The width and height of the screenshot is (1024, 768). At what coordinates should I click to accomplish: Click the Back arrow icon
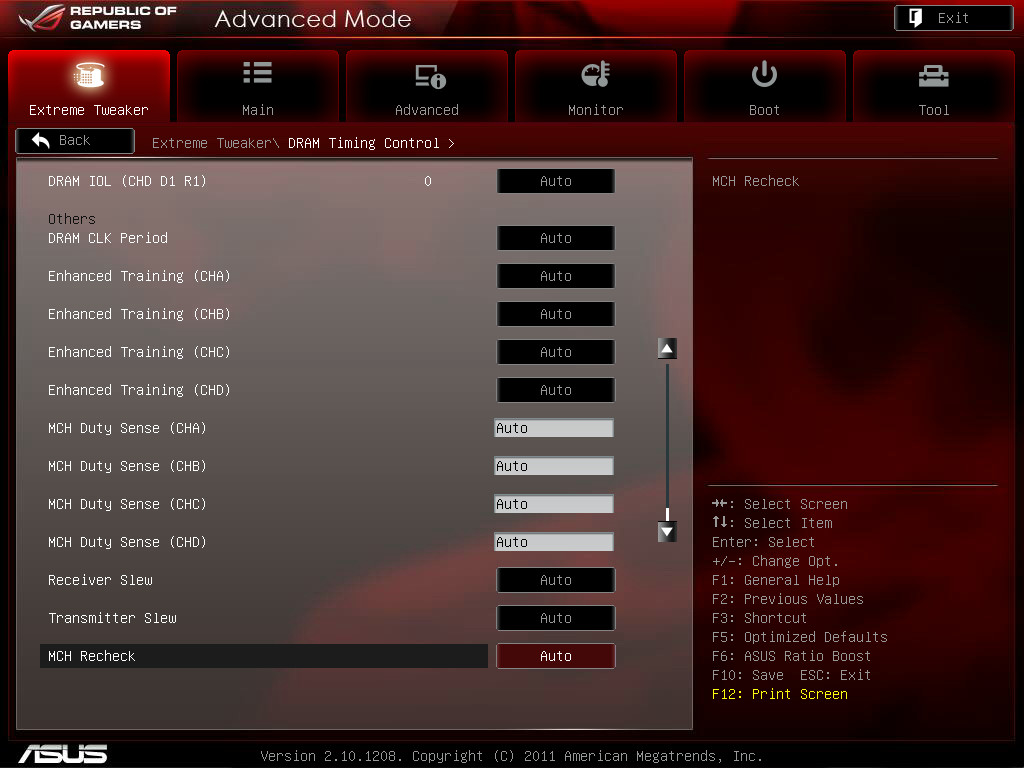click(x=40, y=140)
